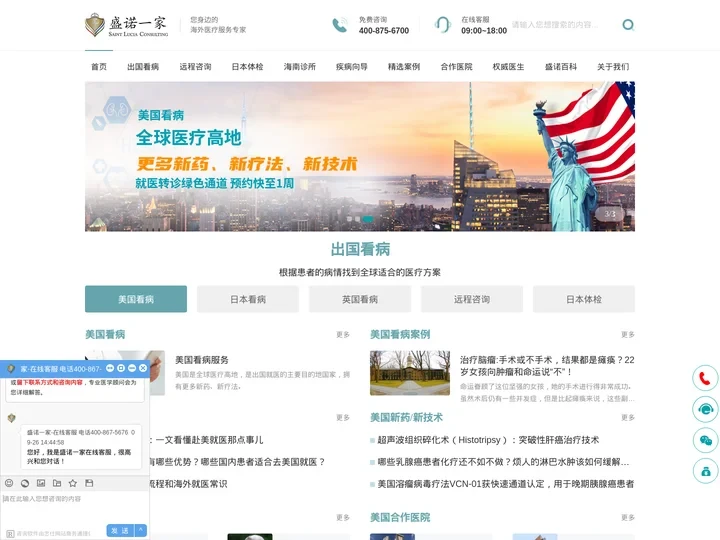Open the 首页 navigation item
The width and height of the screenshot is (720, 540).
point(99,67)
